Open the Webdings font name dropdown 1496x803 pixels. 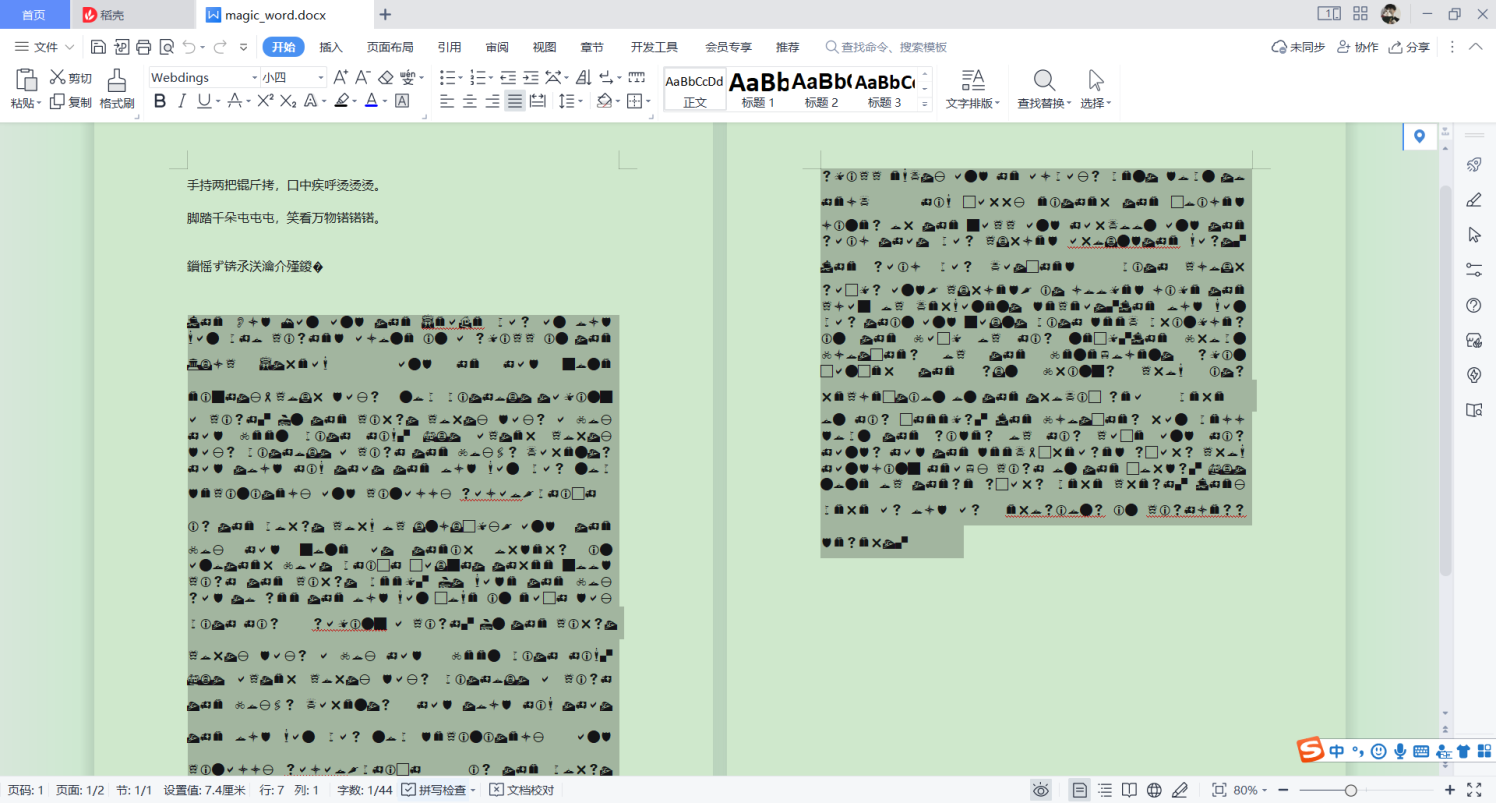252,78
